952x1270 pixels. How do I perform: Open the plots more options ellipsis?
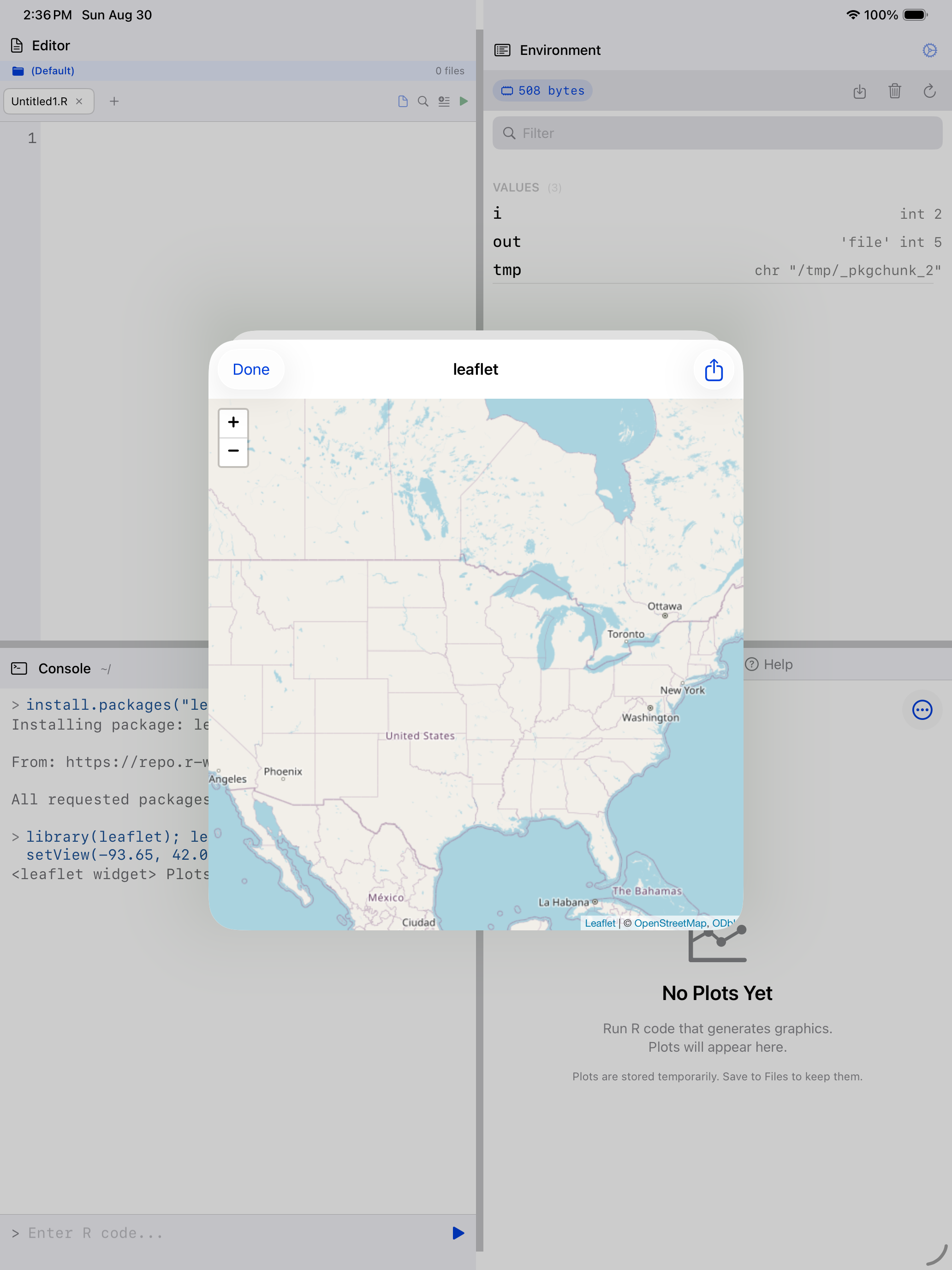tap(922, 710)
